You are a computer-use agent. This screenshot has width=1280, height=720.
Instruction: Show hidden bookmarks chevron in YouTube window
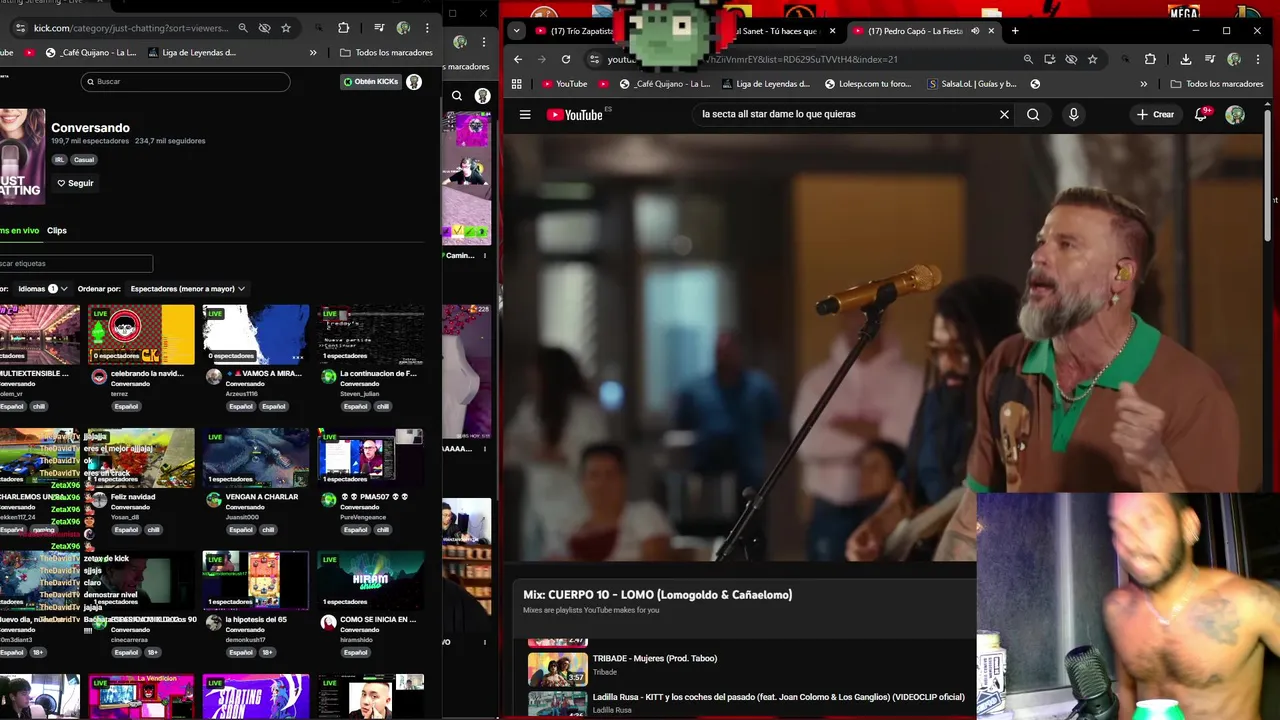[x=1143, y=84]
